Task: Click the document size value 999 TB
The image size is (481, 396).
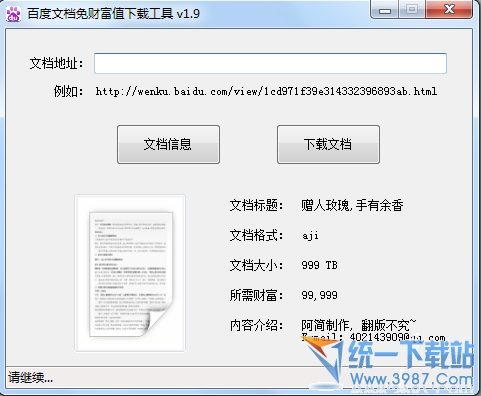Action: tap(319, 265)
